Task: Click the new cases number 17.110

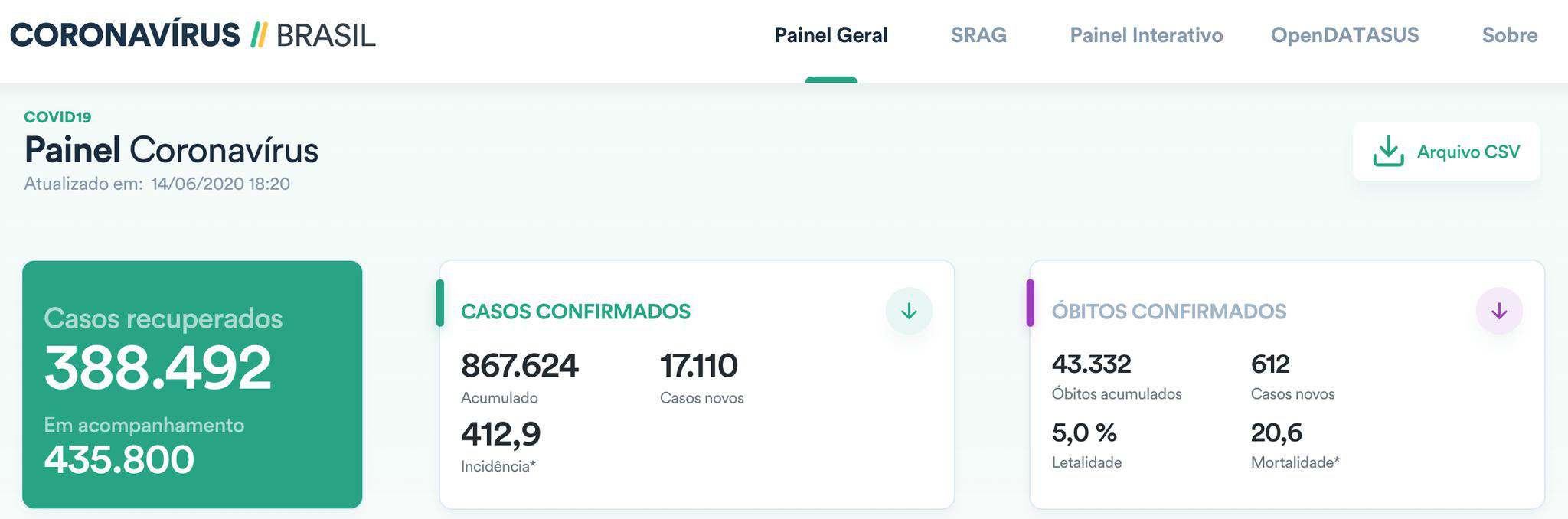Action: 699,365
